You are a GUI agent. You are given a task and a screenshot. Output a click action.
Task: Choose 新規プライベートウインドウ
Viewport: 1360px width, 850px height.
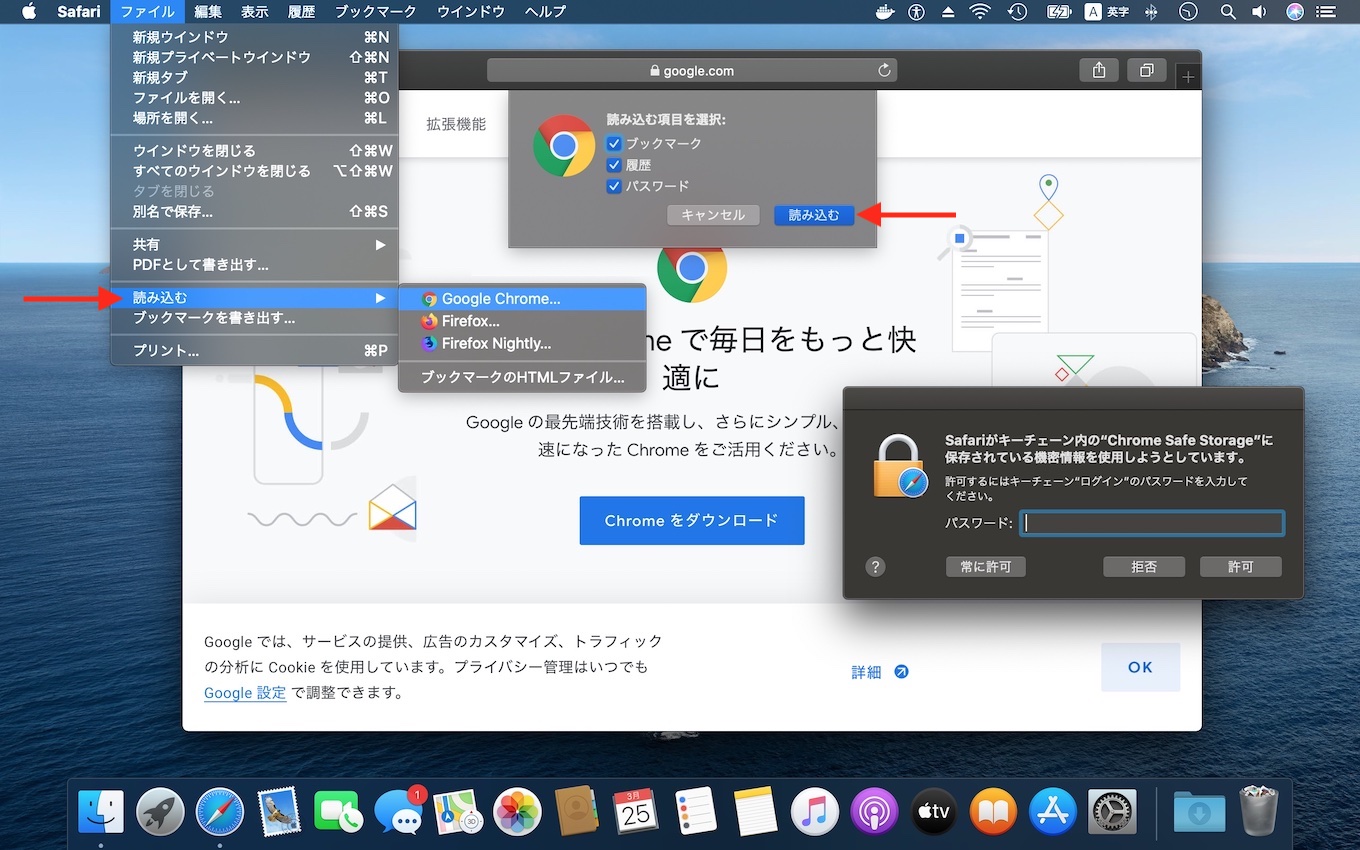coord(254,57)
